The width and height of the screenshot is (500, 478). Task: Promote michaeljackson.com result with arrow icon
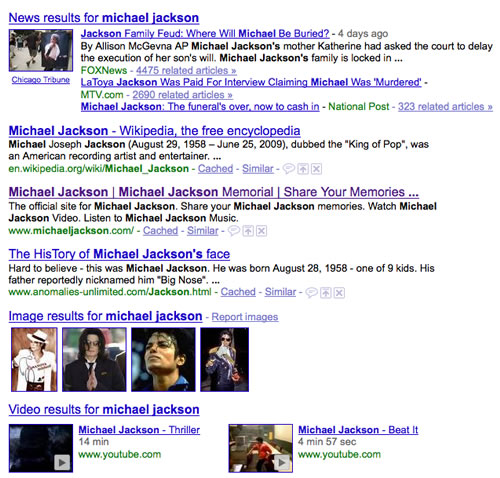pyautogui.click(x=248, y=231)
